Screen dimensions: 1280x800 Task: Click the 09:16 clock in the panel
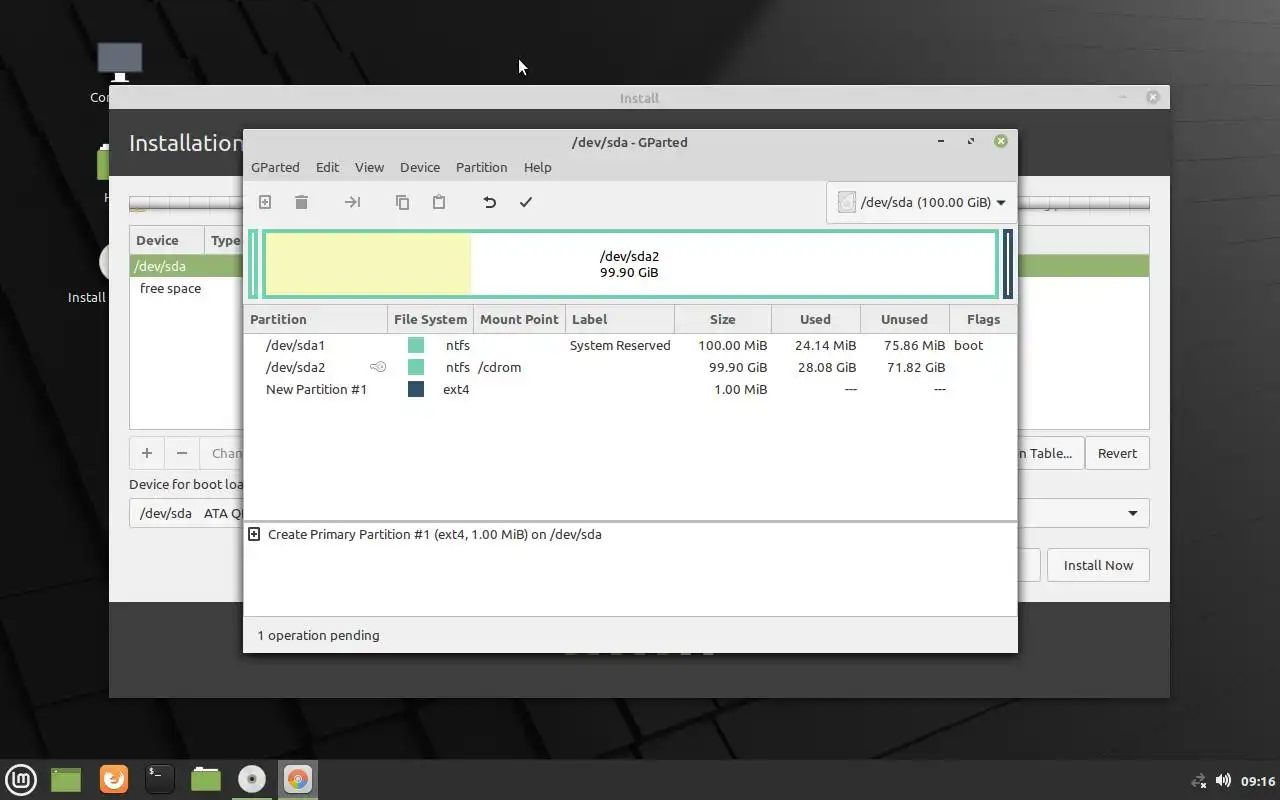1258,780
